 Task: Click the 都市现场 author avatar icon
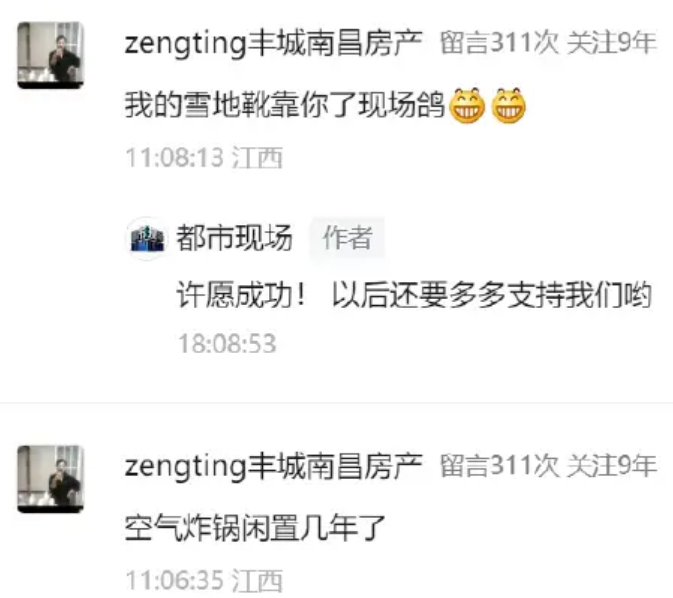(x=147, y=238)
